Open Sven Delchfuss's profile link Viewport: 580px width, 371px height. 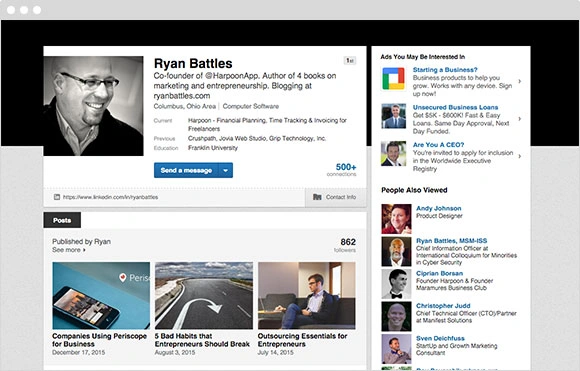[x=440, y=338]
